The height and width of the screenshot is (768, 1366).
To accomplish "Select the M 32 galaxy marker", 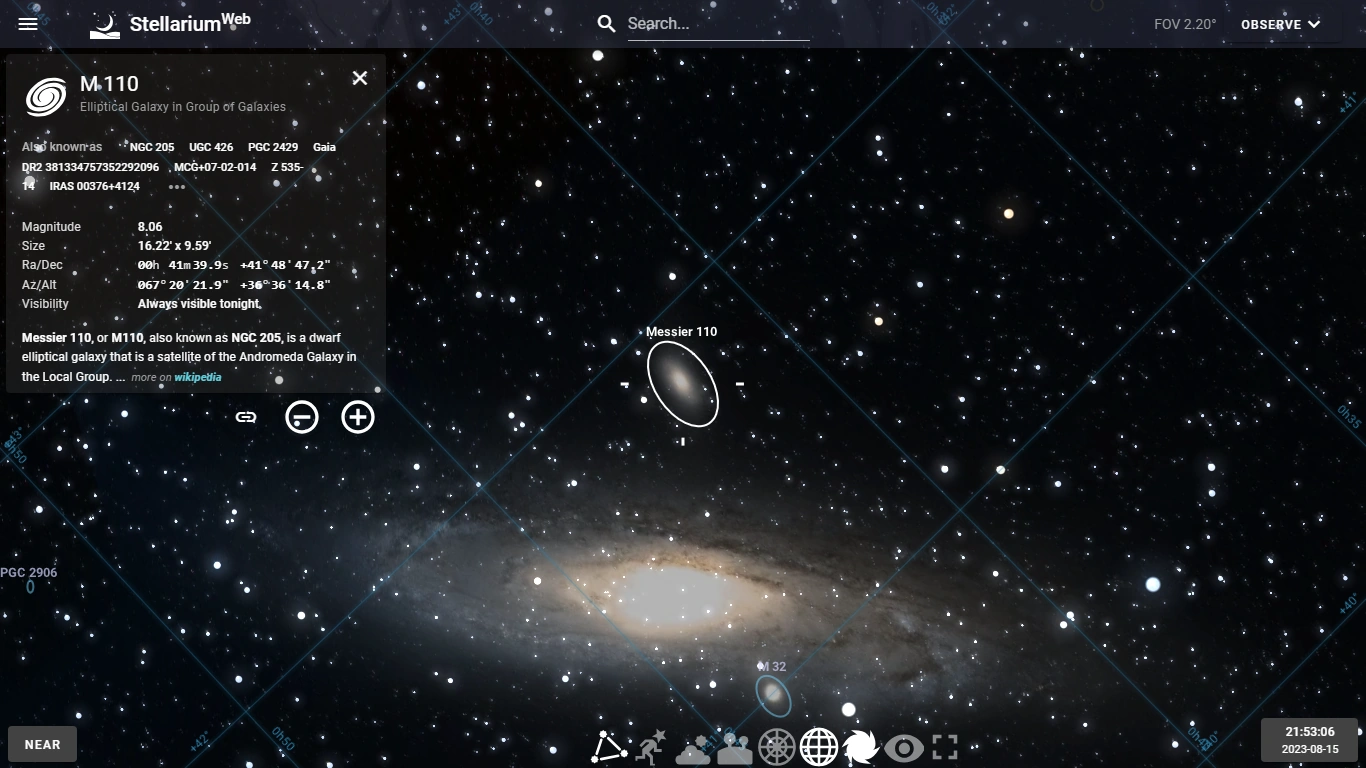I will coord(773,695).
